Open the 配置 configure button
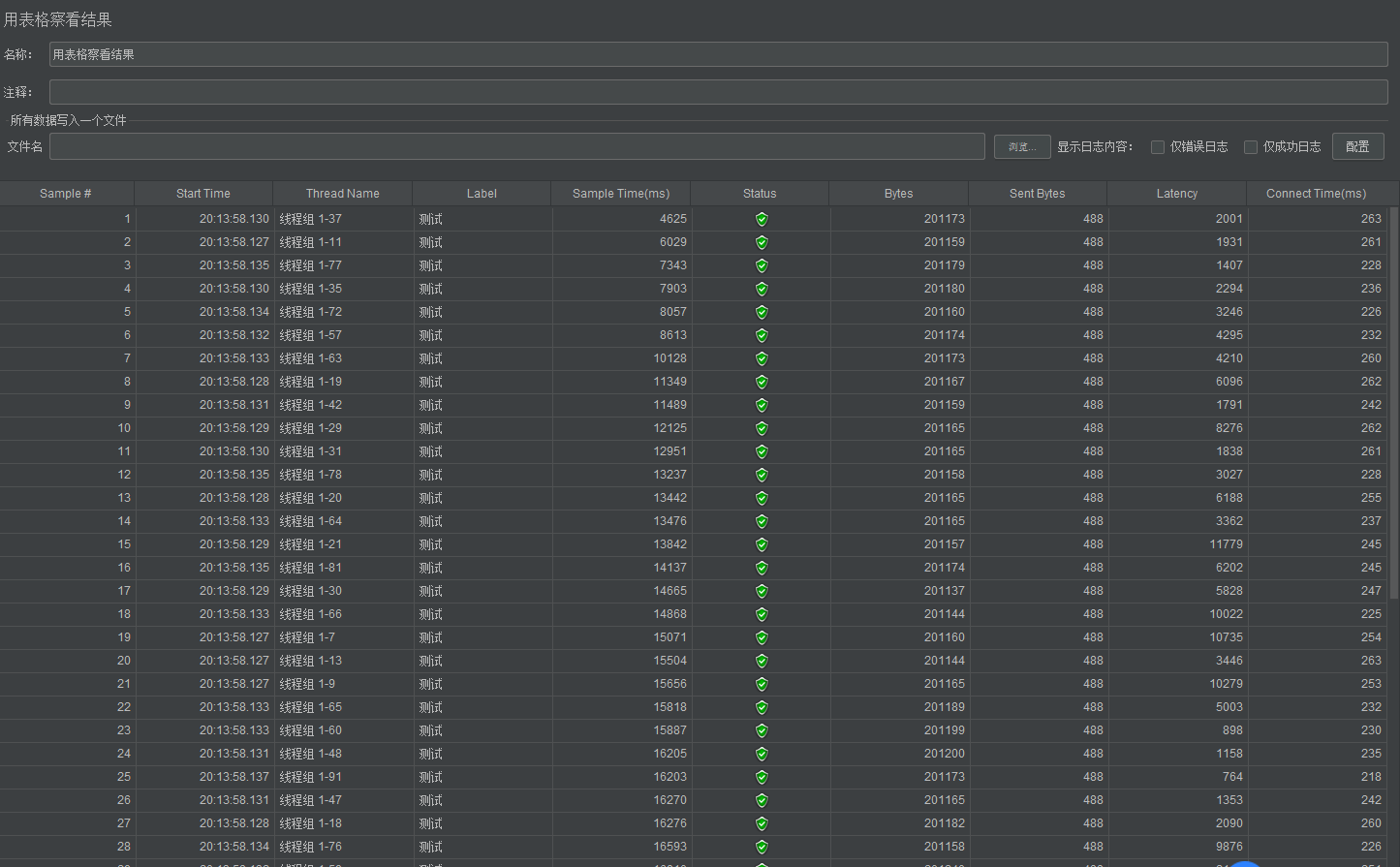Screen dimensions: 1400x867 point(1358,146)
